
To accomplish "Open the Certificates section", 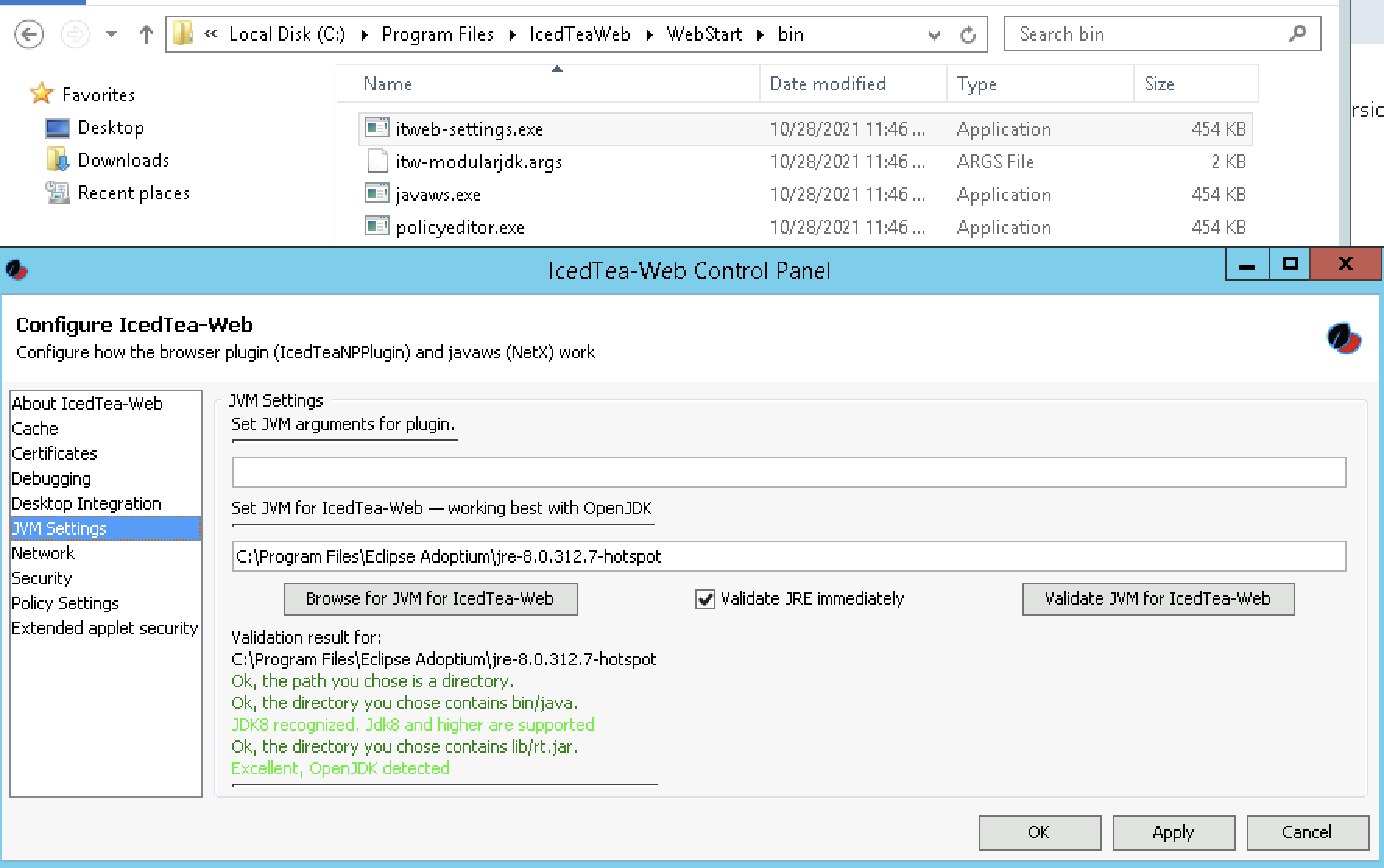I will 55,453.
